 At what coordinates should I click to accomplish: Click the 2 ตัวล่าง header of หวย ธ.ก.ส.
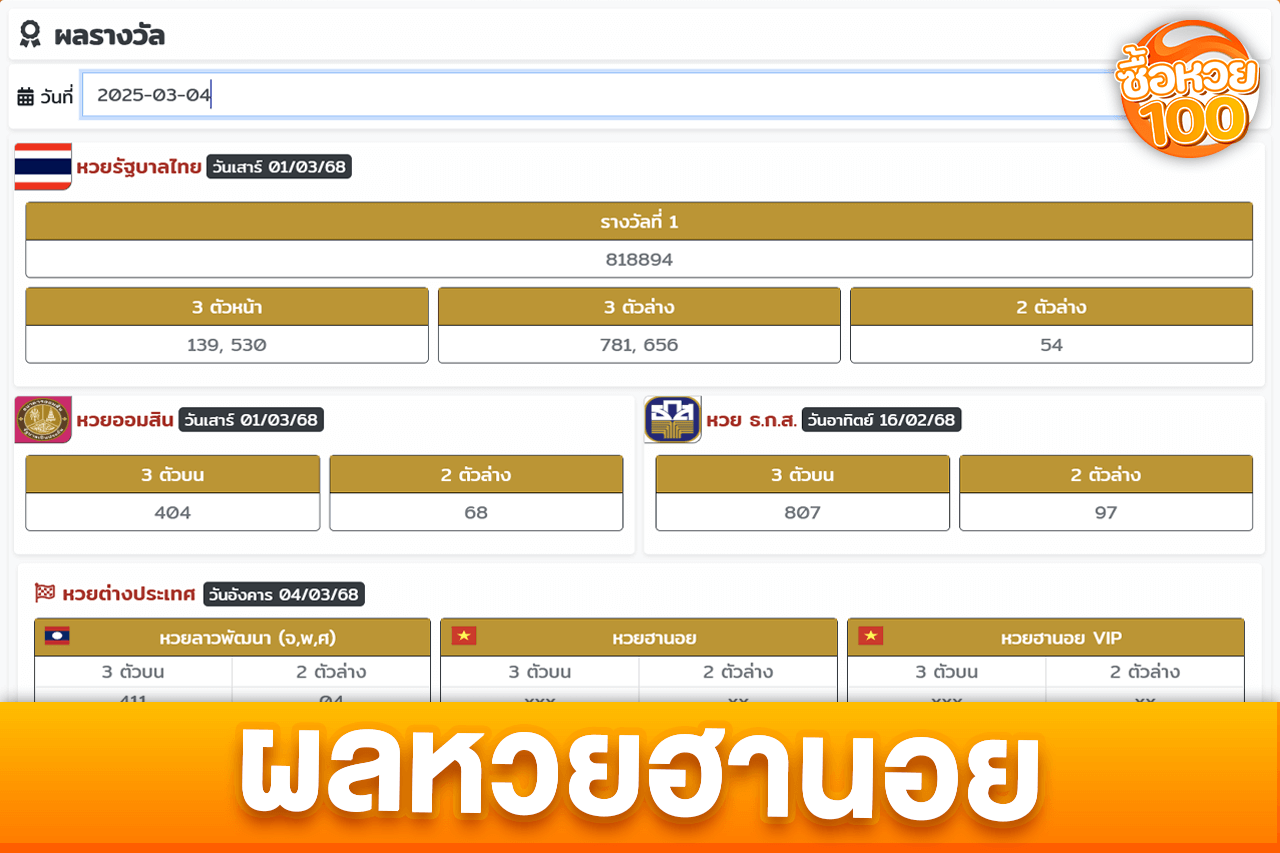click(x=1106, y=474)
